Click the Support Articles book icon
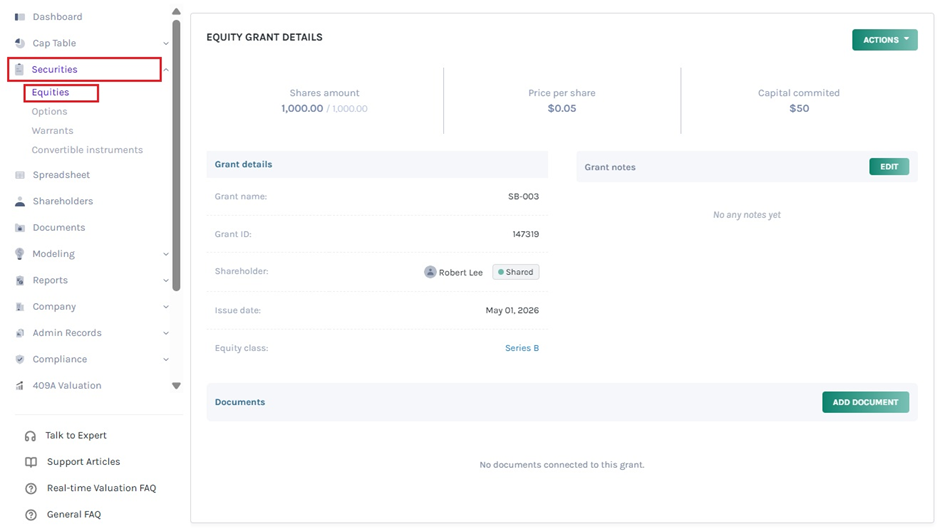This screenshot has height=531, width=940. [x=31, y=462]
